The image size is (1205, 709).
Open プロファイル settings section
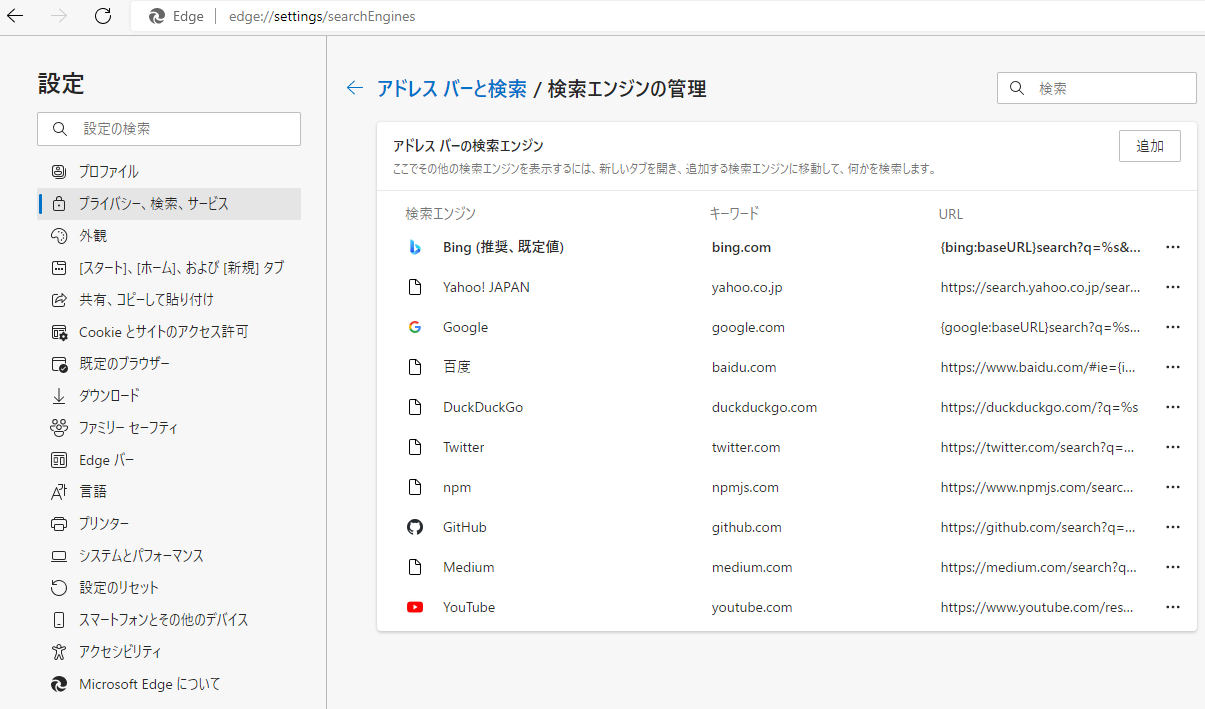(x=169, y=171)
